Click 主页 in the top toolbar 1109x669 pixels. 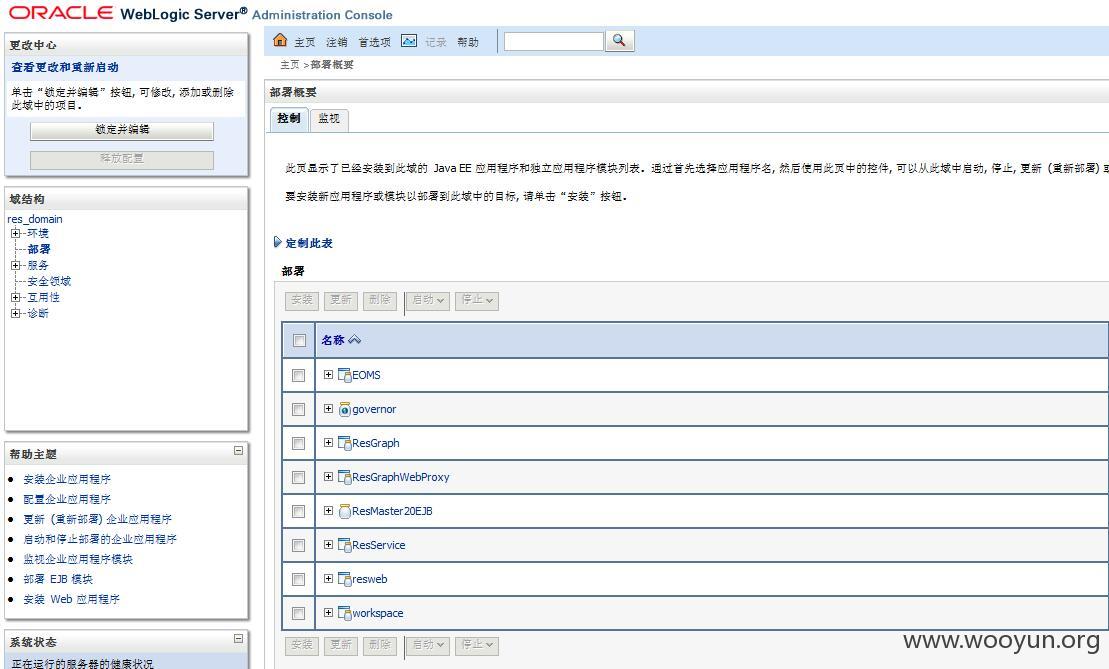(305, 42)
